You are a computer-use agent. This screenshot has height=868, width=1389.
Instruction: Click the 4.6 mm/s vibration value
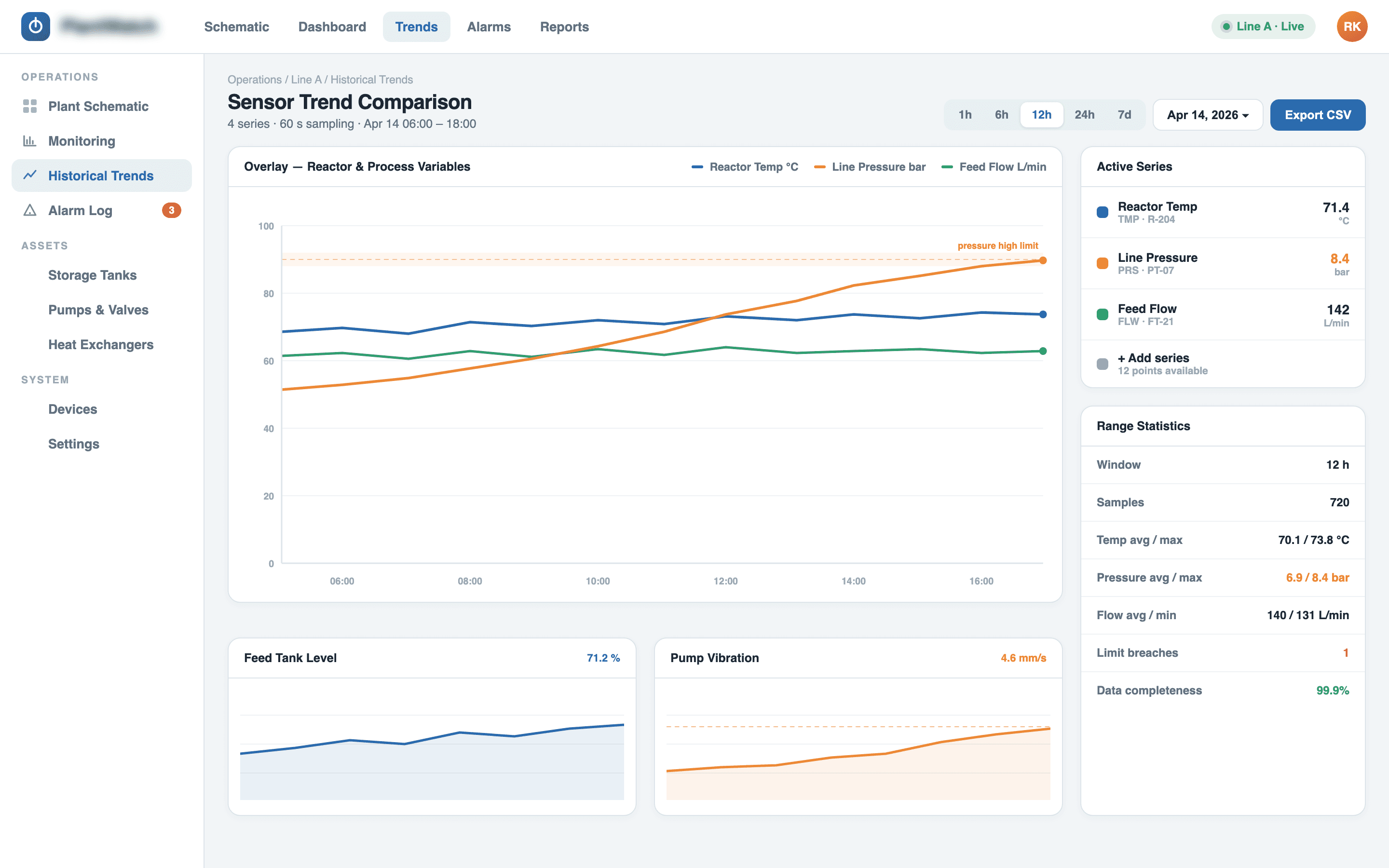point(1023,657)
